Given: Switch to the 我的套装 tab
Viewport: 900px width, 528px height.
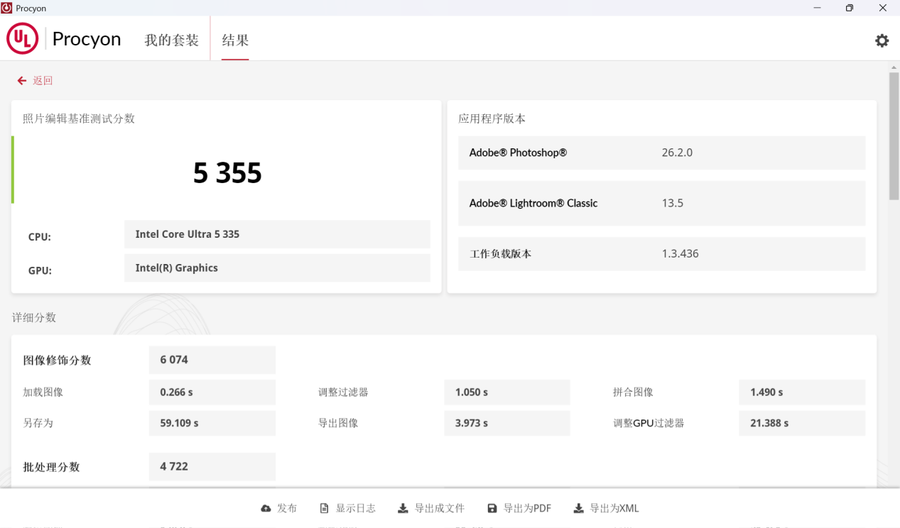Looking at the screenshot, I should (x=171, y=40).
